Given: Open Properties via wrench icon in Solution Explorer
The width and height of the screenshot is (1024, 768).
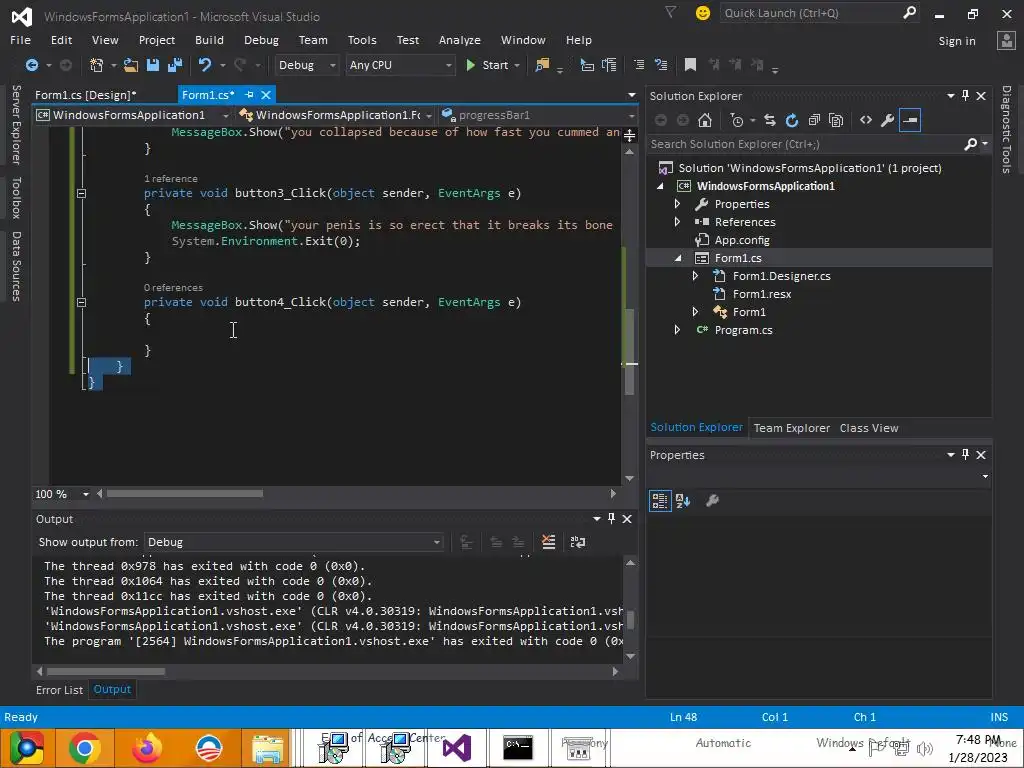Looking at the screenshot, I should pyautogui.click(x=888, y=120).
